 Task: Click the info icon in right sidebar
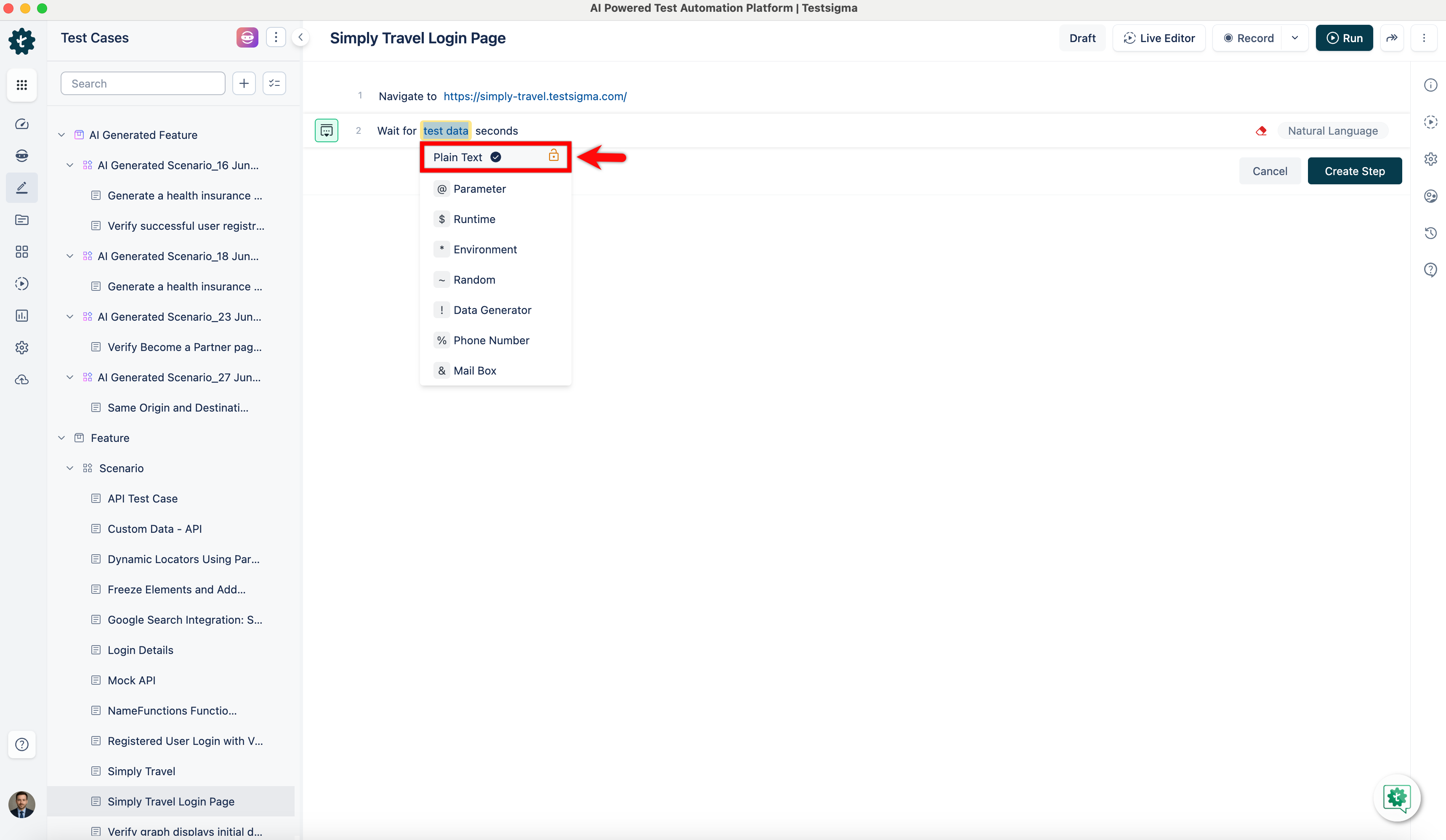point(1430,85)
